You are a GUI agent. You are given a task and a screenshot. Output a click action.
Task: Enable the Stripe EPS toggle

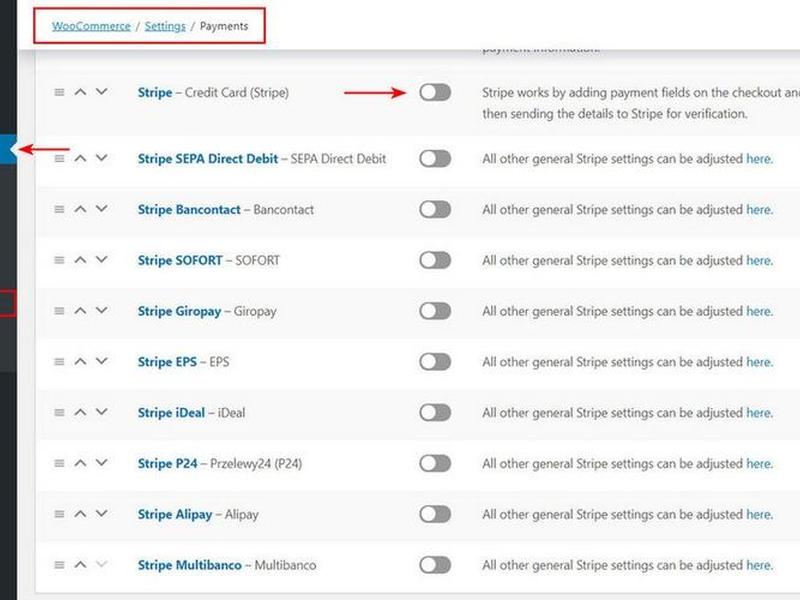point(435,362)
